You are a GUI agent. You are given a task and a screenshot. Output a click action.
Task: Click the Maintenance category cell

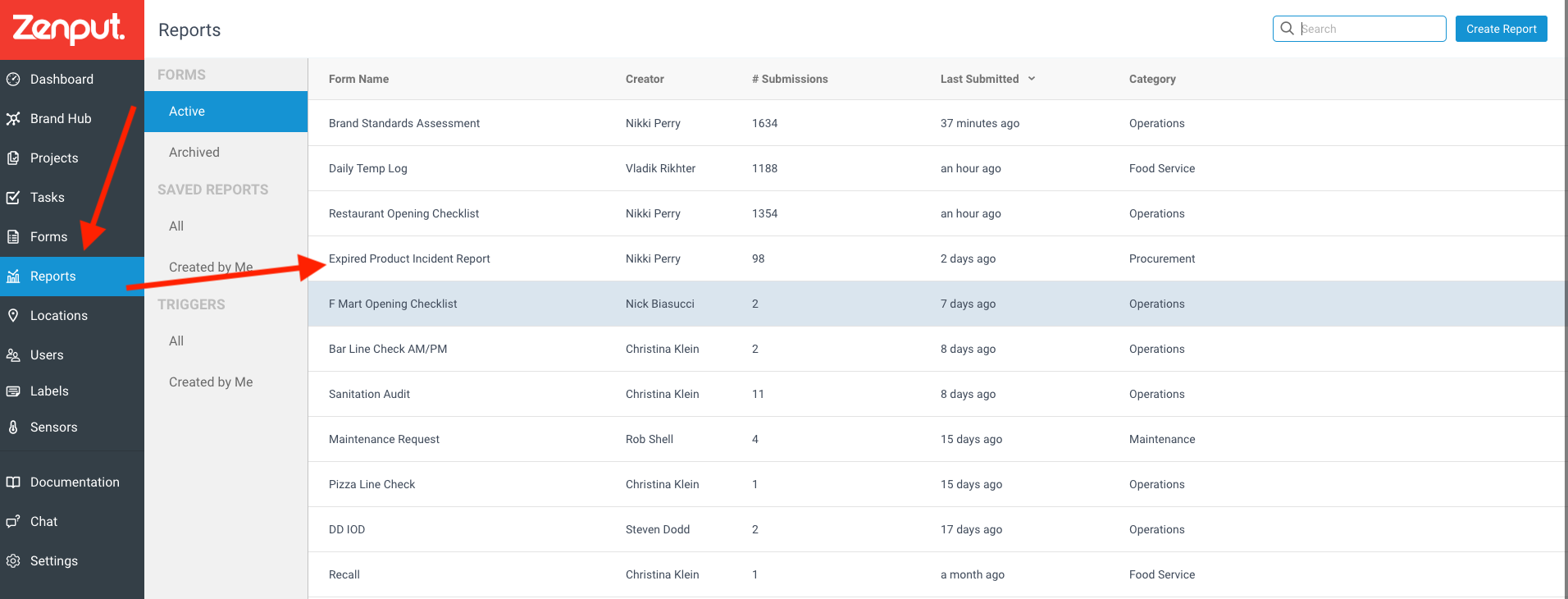point(1162,439)
